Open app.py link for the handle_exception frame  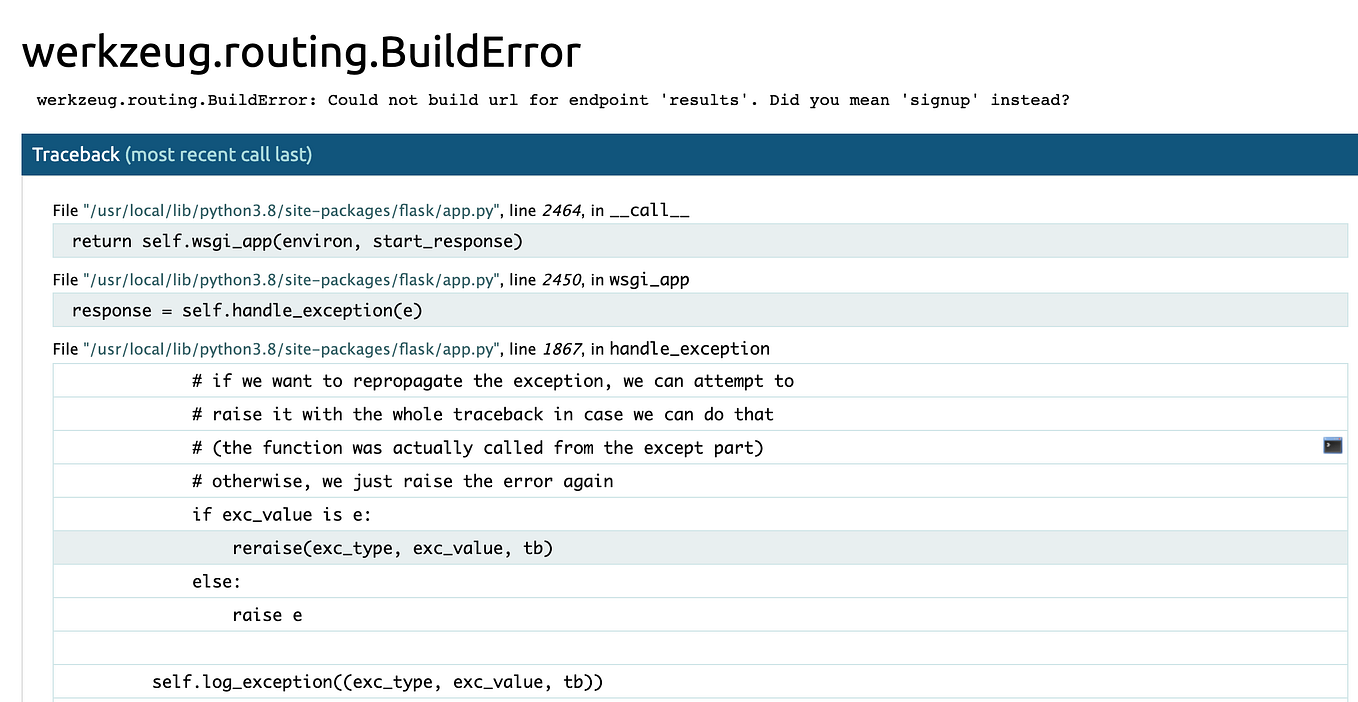point(289,348)
